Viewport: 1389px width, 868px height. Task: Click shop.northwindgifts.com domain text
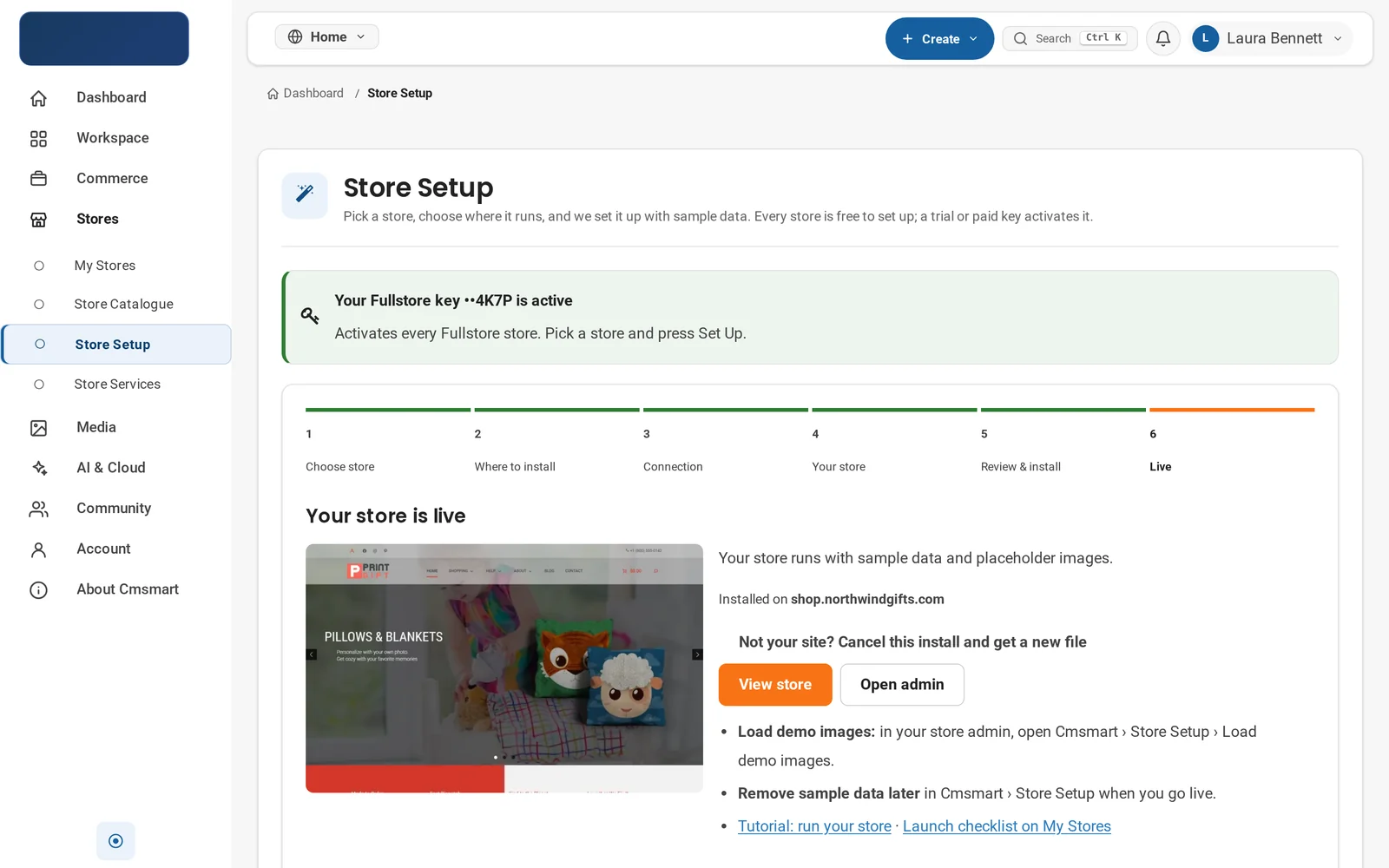point(867,599)
